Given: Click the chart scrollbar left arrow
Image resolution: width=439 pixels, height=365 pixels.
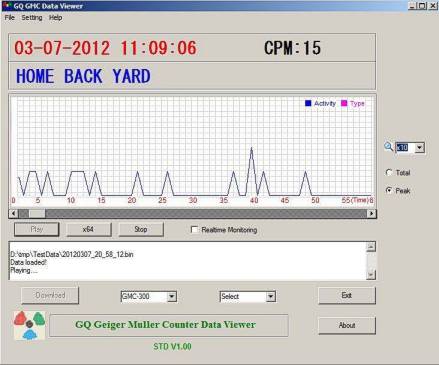Looking at the screenshot, I should pyautogui.click(x=14, y=213).
